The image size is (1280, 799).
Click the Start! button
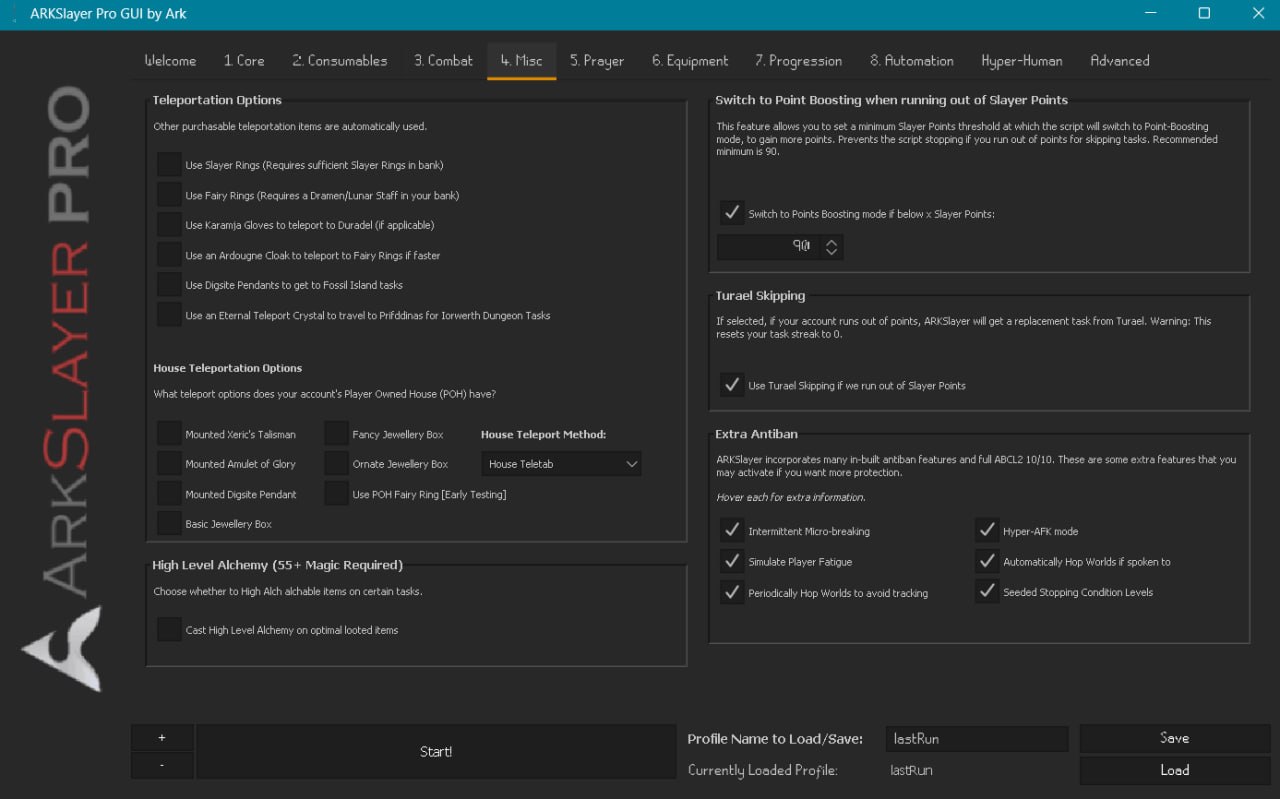[x=436, y=752]
